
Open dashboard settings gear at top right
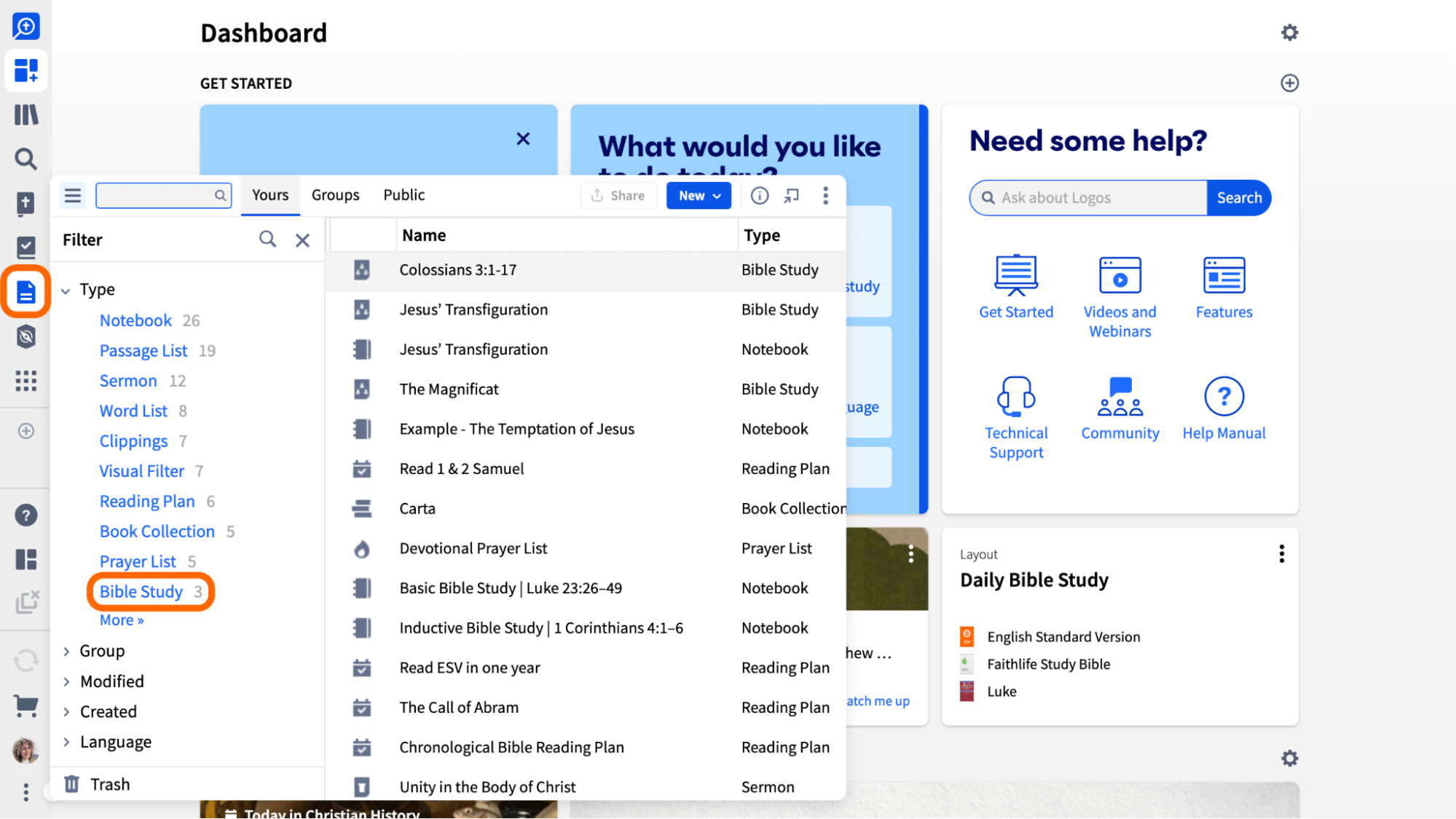pos(1289,33)
